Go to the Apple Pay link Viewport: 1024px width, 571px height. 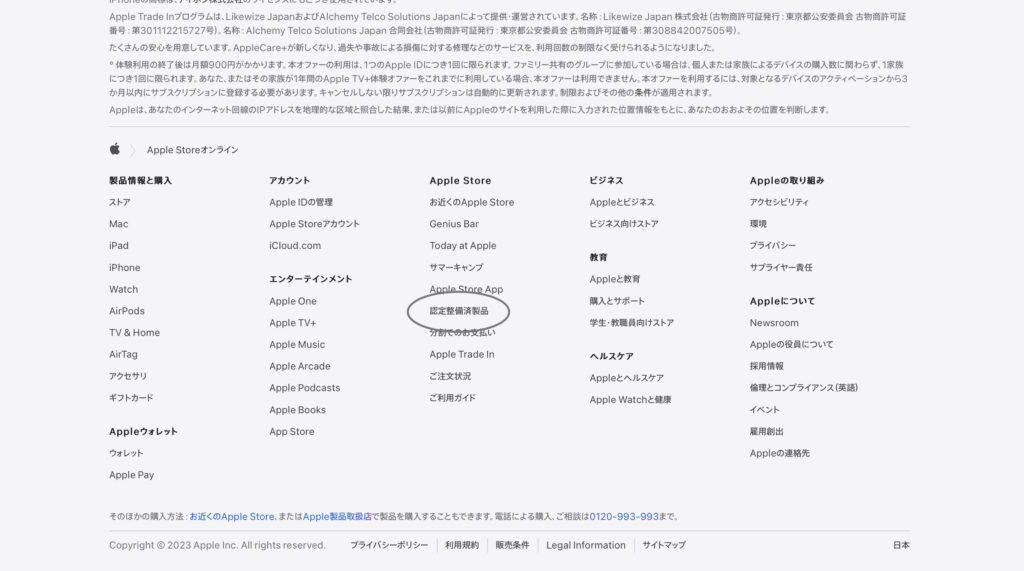(132, 475)
